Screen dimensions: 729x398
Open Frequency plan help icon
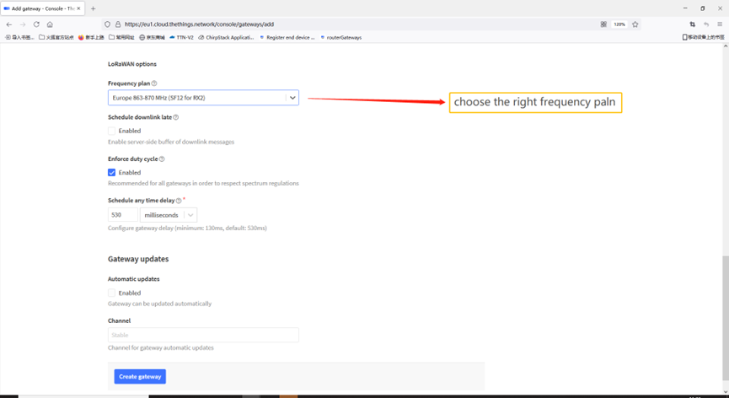coord(154,83)
